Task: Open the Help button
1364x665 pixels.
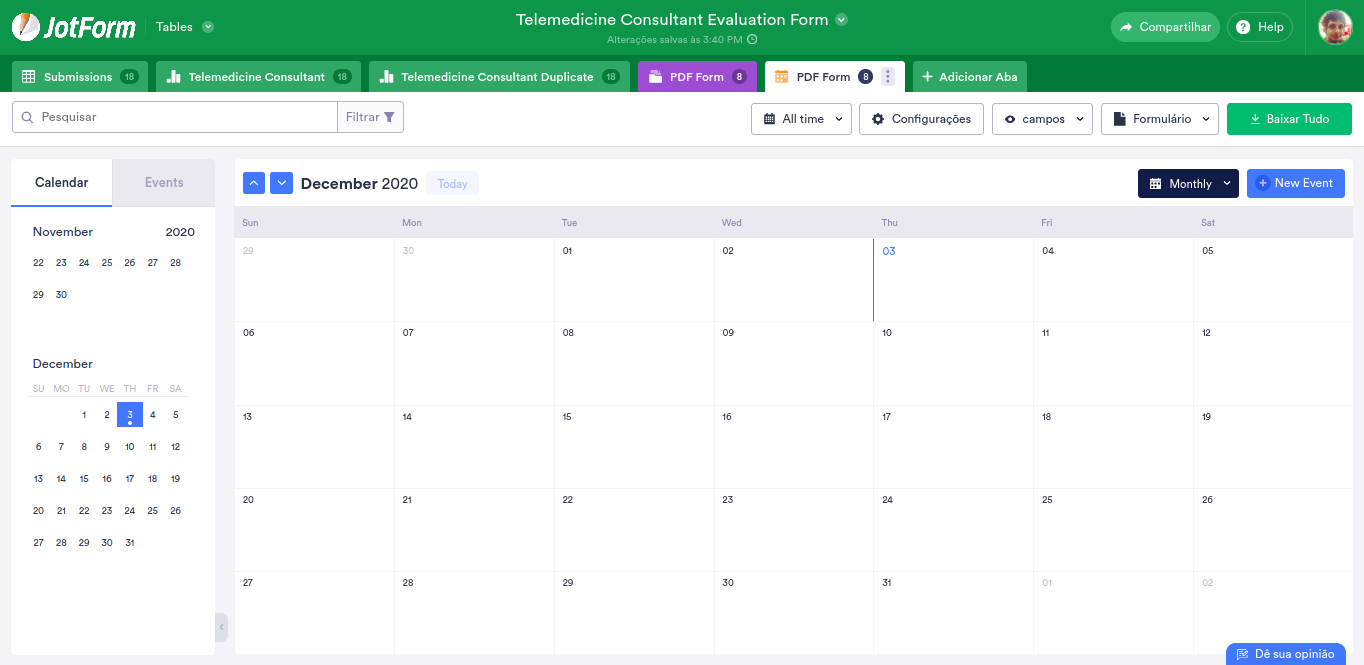Action: click(1259, 27)
